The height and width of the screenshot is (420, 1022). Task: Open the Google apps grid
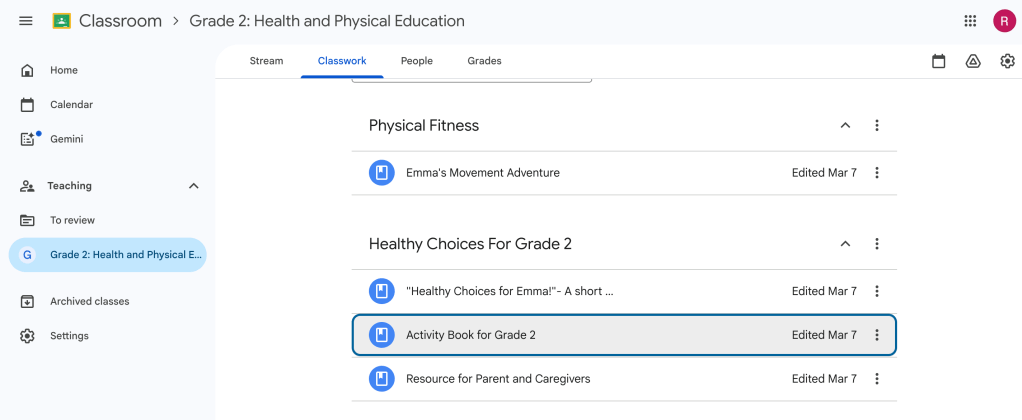(x=970, y=21)
